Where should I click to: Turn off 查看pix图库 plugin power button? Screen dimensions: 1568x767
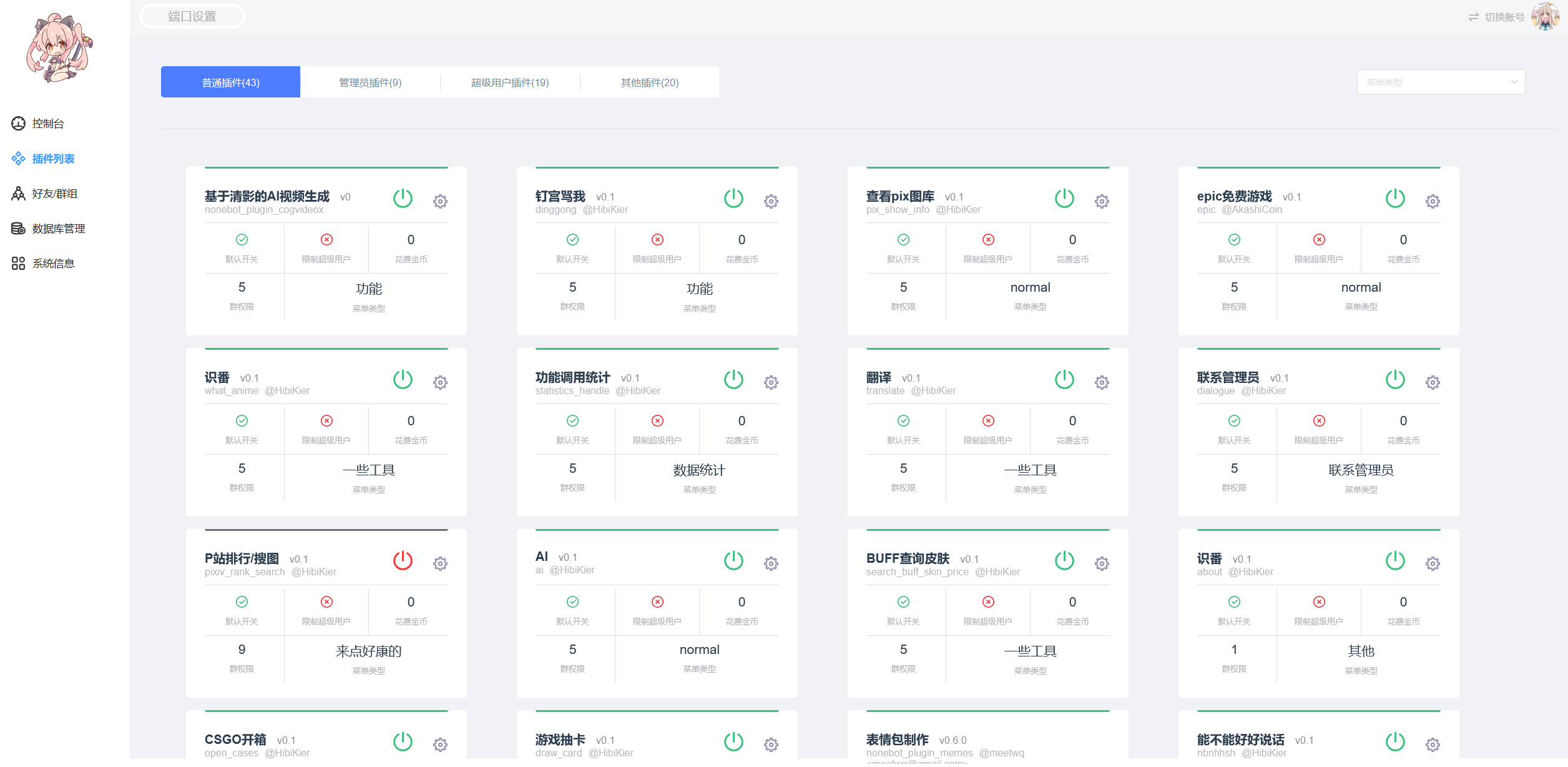1064,199
